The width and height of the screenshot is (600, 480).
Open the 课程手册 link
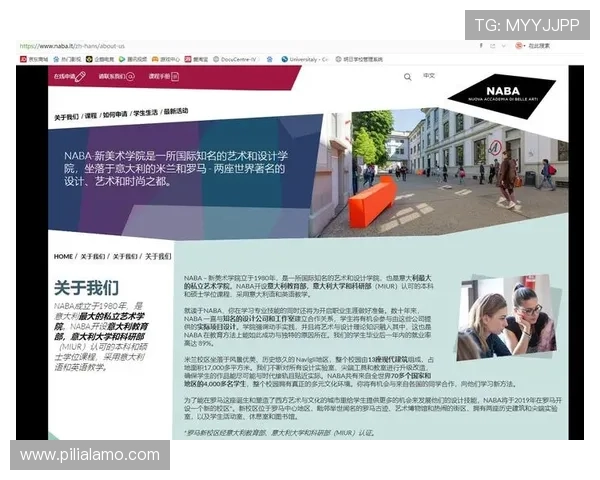coord(159,77)
